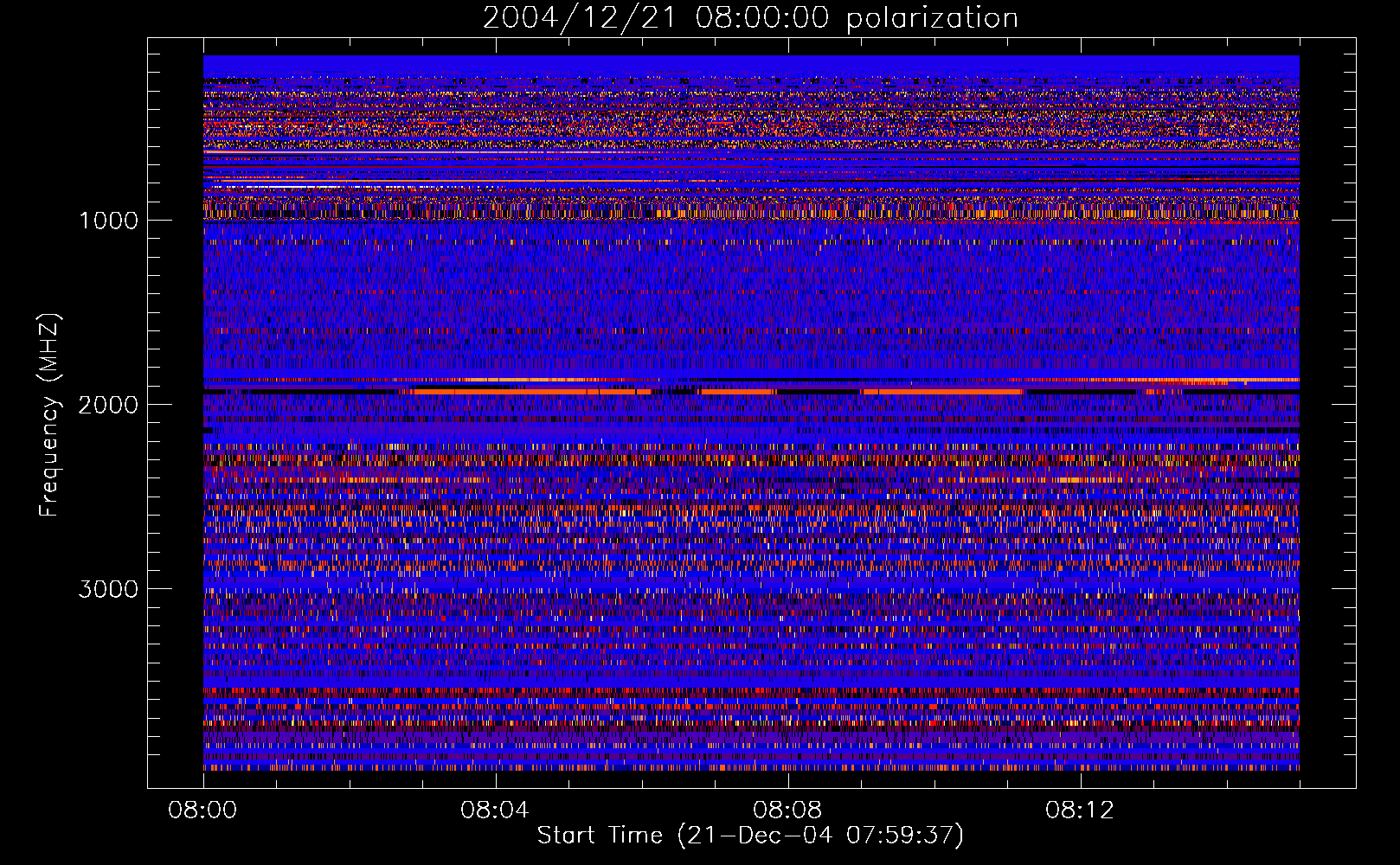The height and width of the screenshot is (865, 1400).
Task: Click the 08:08 time tick label
Action: pyautogui.click(x=787, y=811)
